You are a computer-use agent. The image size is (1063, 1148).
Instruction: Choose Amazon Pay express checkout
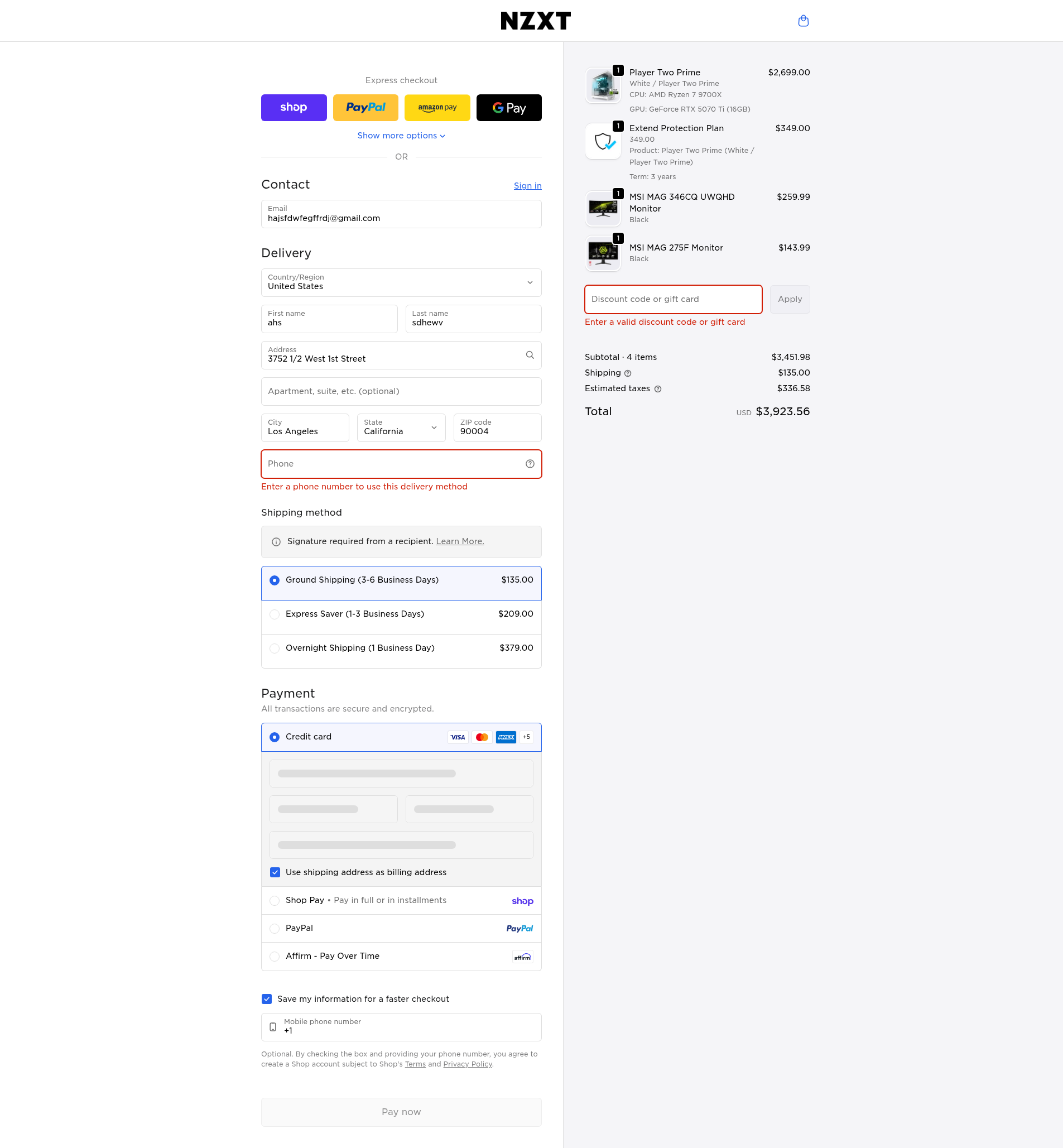coord(436,108)
